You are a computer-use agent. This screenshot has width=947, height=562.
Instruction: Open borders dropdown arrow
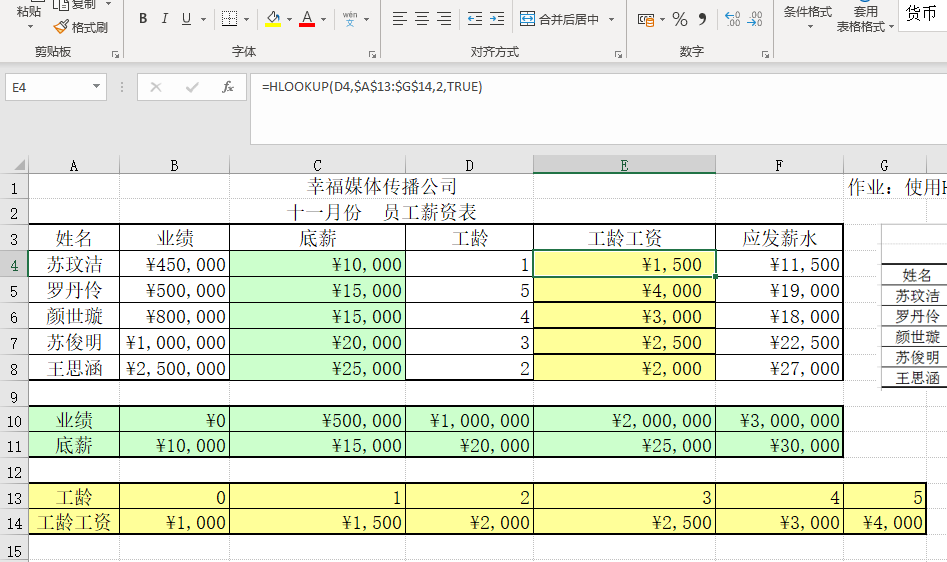pyautogui.click(x=246, y=19)
